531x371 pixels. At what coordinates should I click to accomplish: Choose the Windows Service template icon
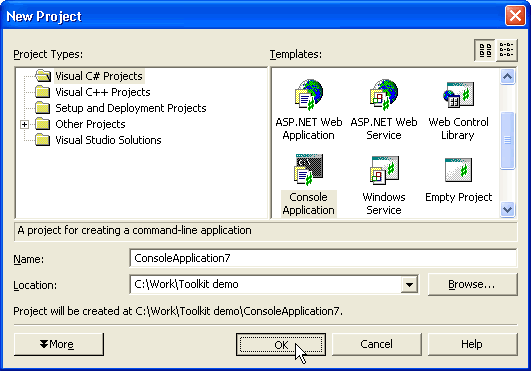tap(384, 170)
